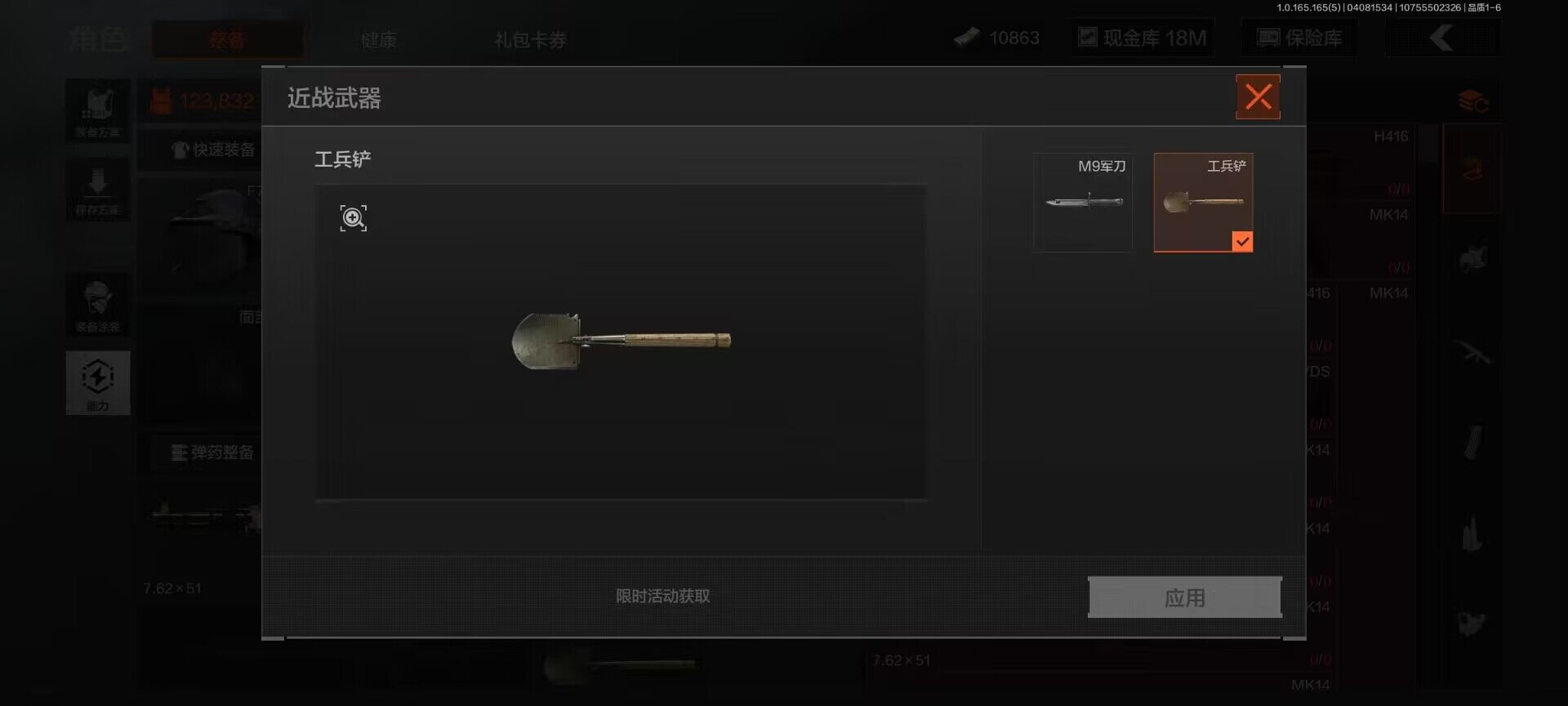Open the 装备涂装 helmet icon in the sidebar
The height and width of the screenshot is (706, 1568).
click(x=98, y=305)
